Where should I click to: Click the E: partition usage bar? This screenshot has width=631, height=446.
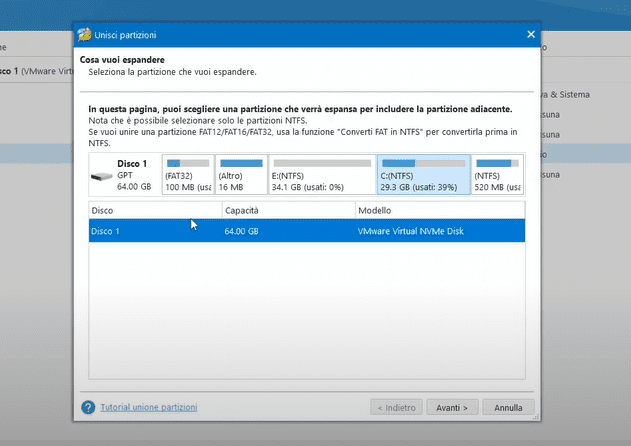pyautogui.click(x=321, y=163)
